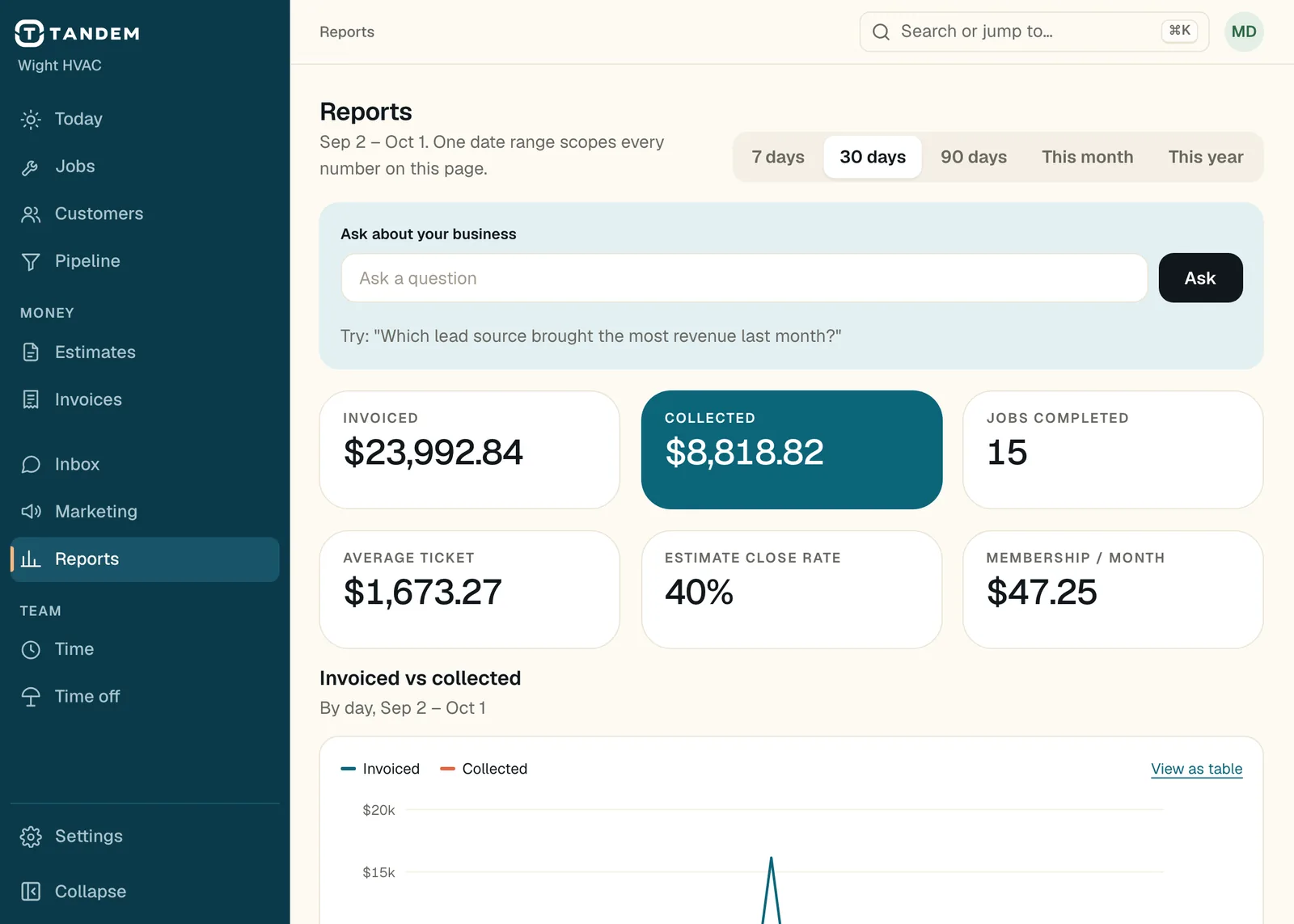The height and width of the screenshot is (924, 1294).
Task: Click the Marketing megaphone icon
Action: (x=31, y=512)
